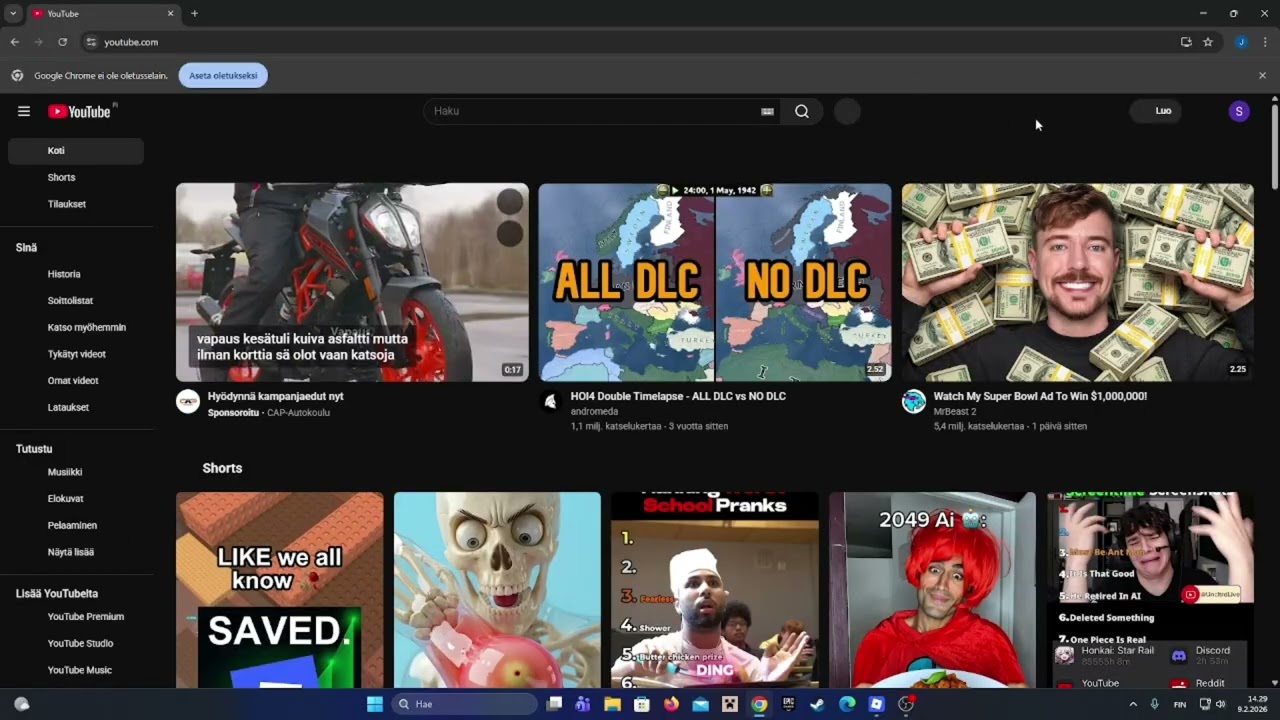Click the CAP-Autokoulu channel avatar
The width and height of the screenshot is (1280, 720).
(x=188, y=401)
